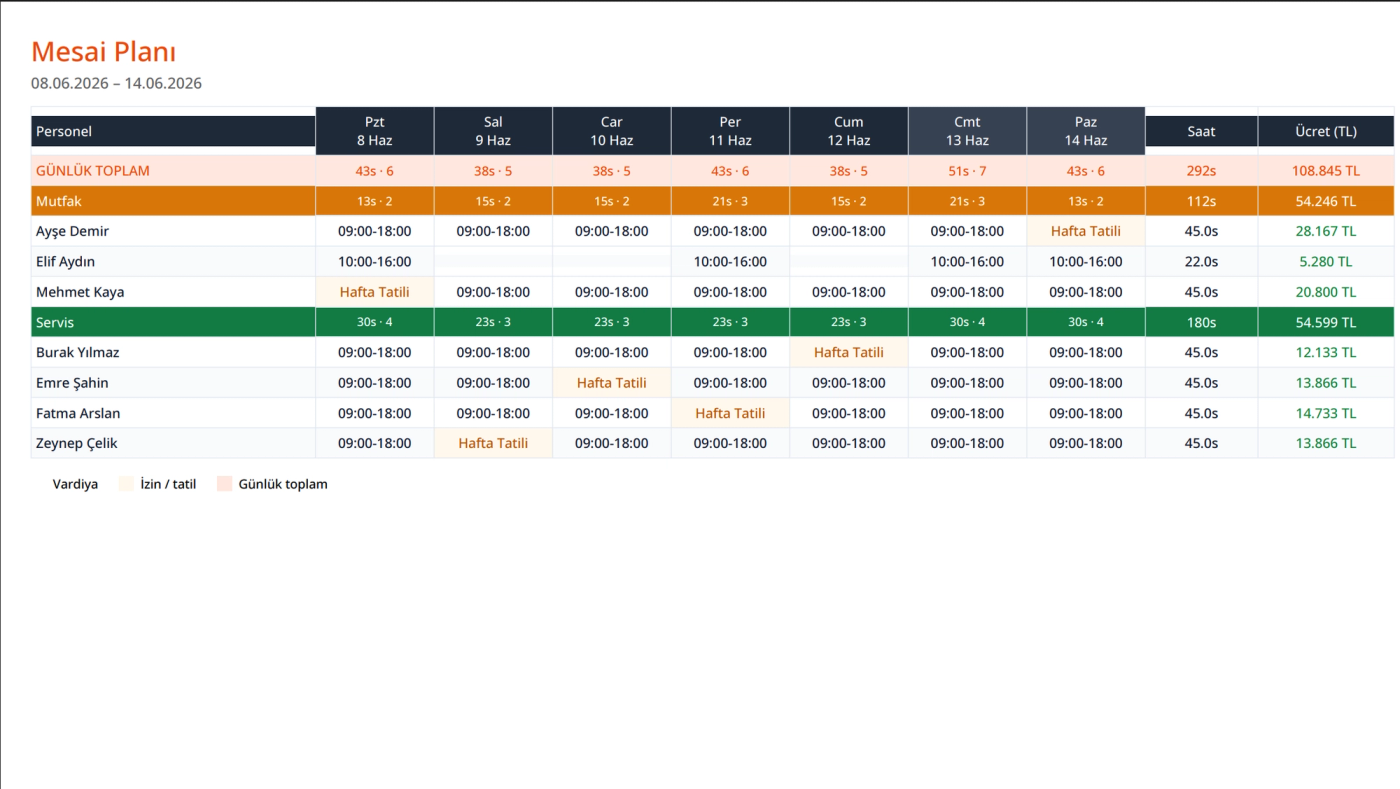Click the Günlük toplam legend color swatch
Viewport: 1400px width, 789px height.
(x=225, y=484)
